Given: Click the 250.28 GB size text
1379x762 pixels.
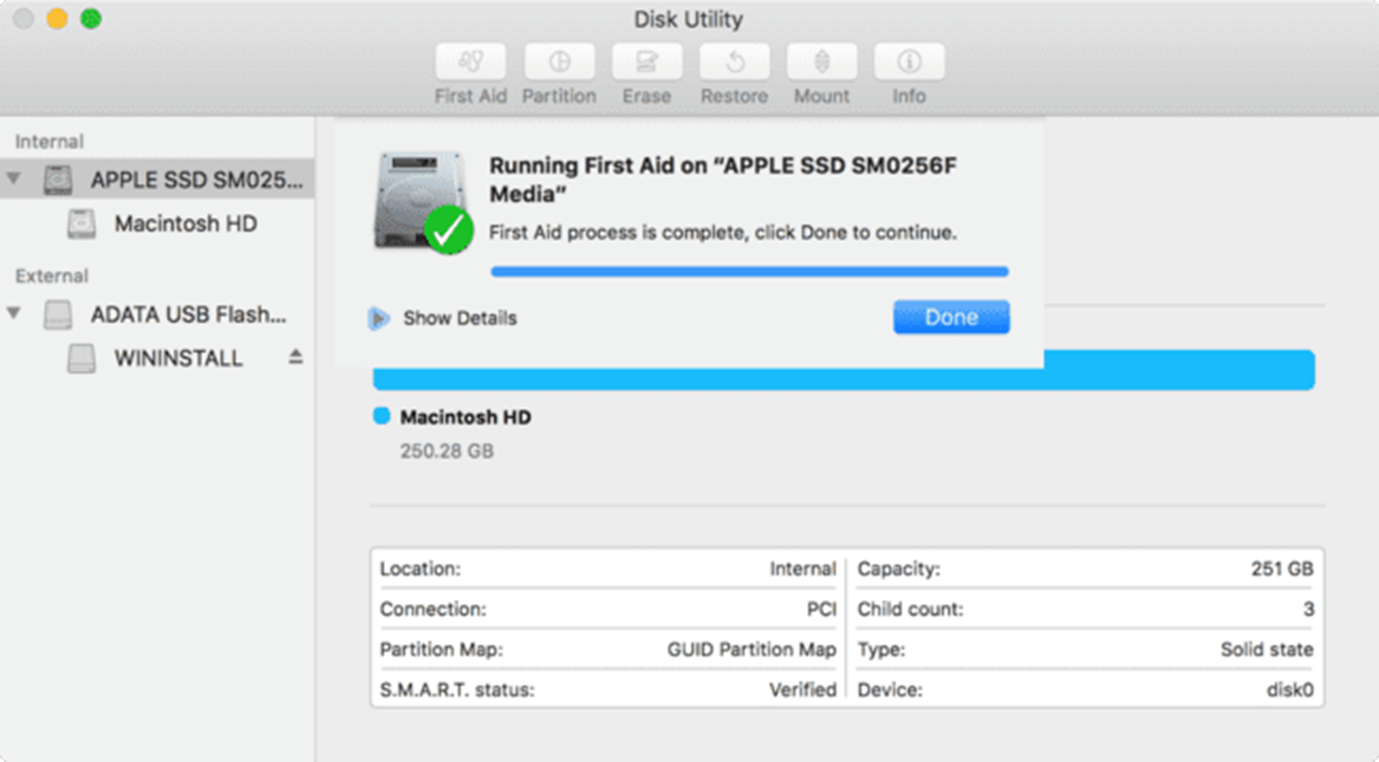Looking at the screenshot, I should pos(447,451).
